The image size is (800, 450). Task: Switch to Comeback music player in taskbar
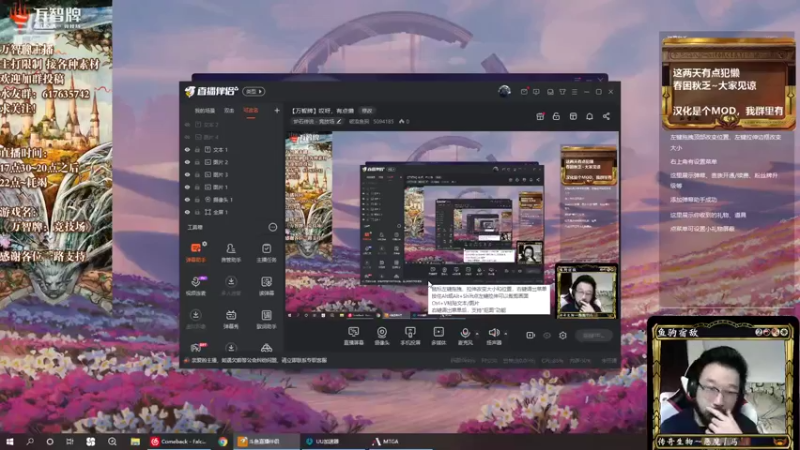point(179,441)
